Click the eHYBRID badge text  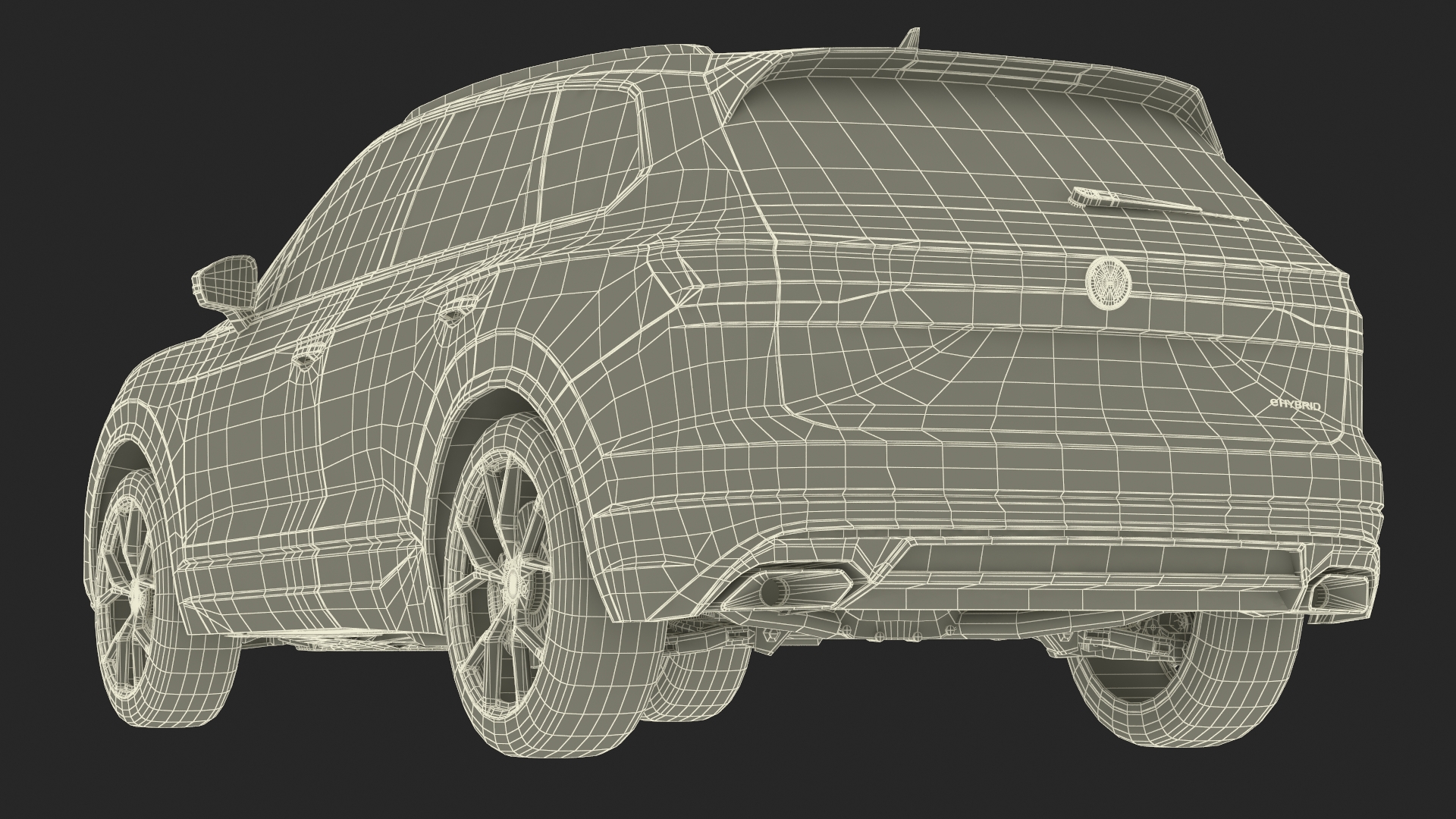click(1295, 406)
